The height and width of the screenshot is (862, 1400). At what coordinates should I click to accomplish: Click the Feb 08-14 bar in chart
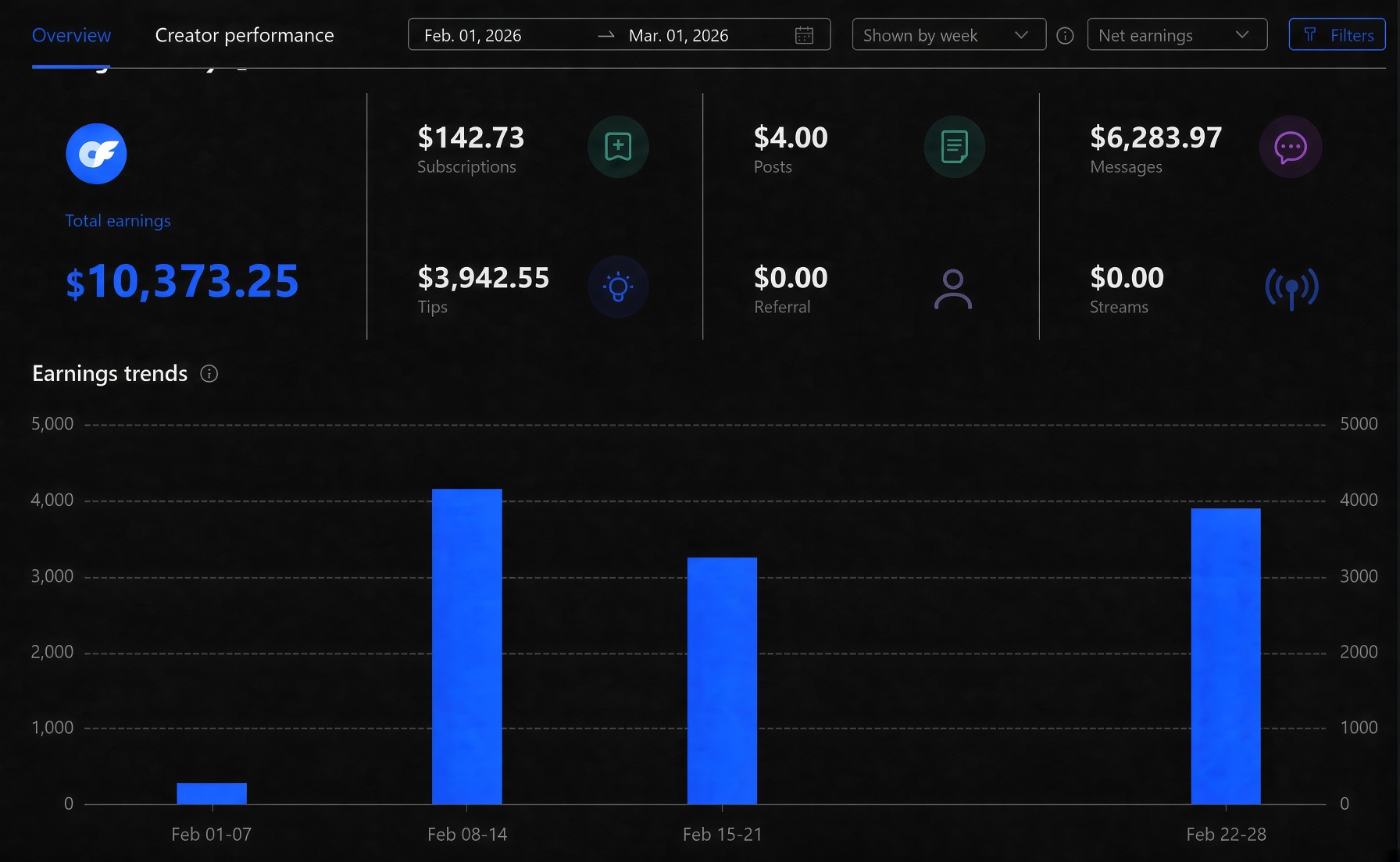tap(467, 646)
